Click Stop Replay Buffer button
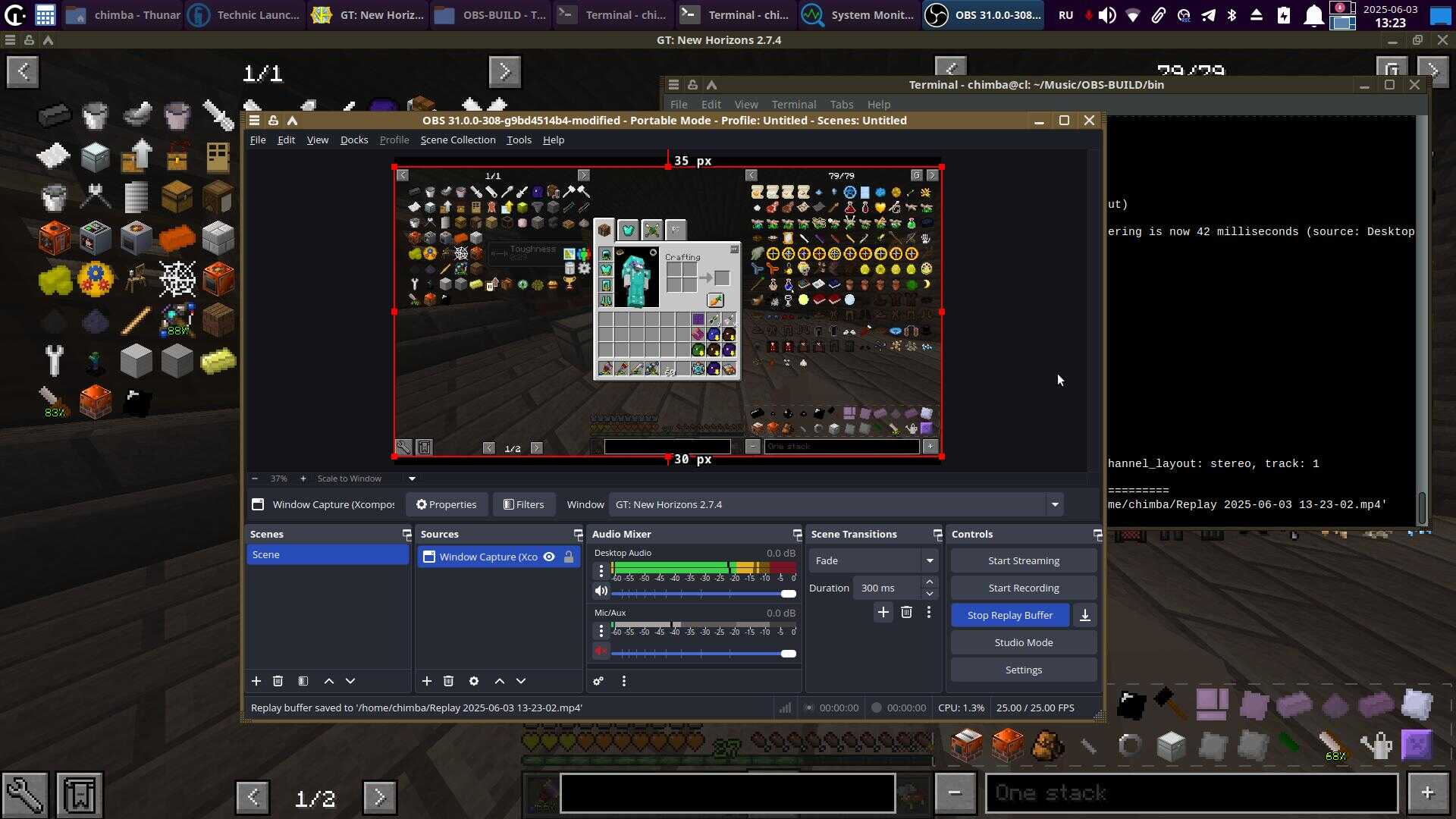The image size is (1456, 819). click(1009, 615)
